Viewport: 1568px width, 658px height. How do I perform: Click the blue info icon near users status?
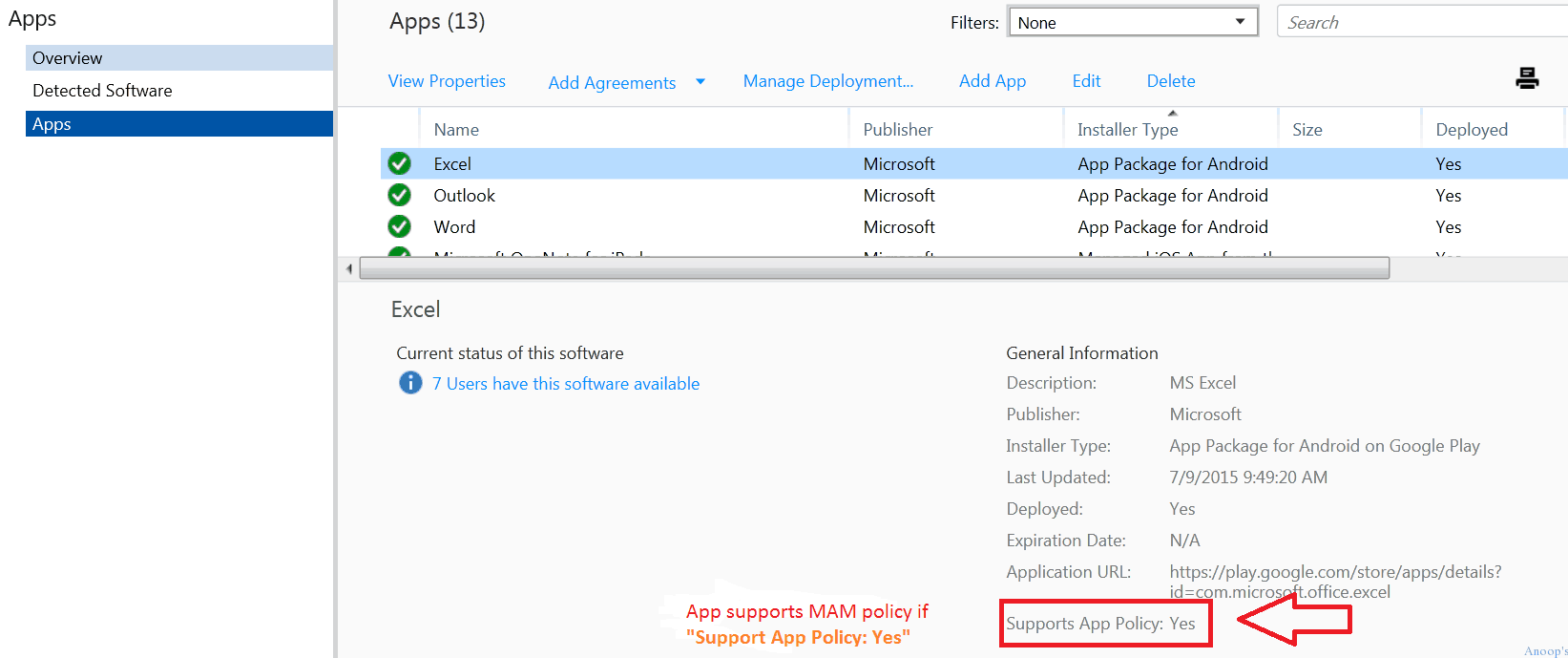click(410, 383)
